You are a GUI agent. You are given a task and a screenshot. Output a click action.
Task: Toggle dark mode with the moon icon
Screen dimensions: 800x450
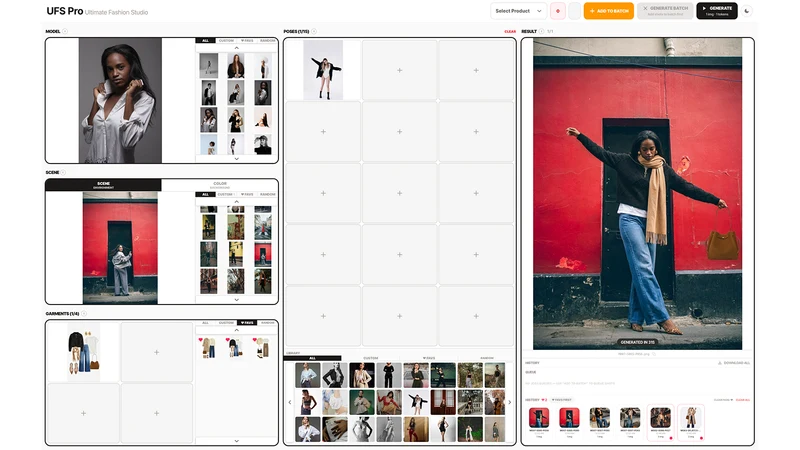(747, 11)
